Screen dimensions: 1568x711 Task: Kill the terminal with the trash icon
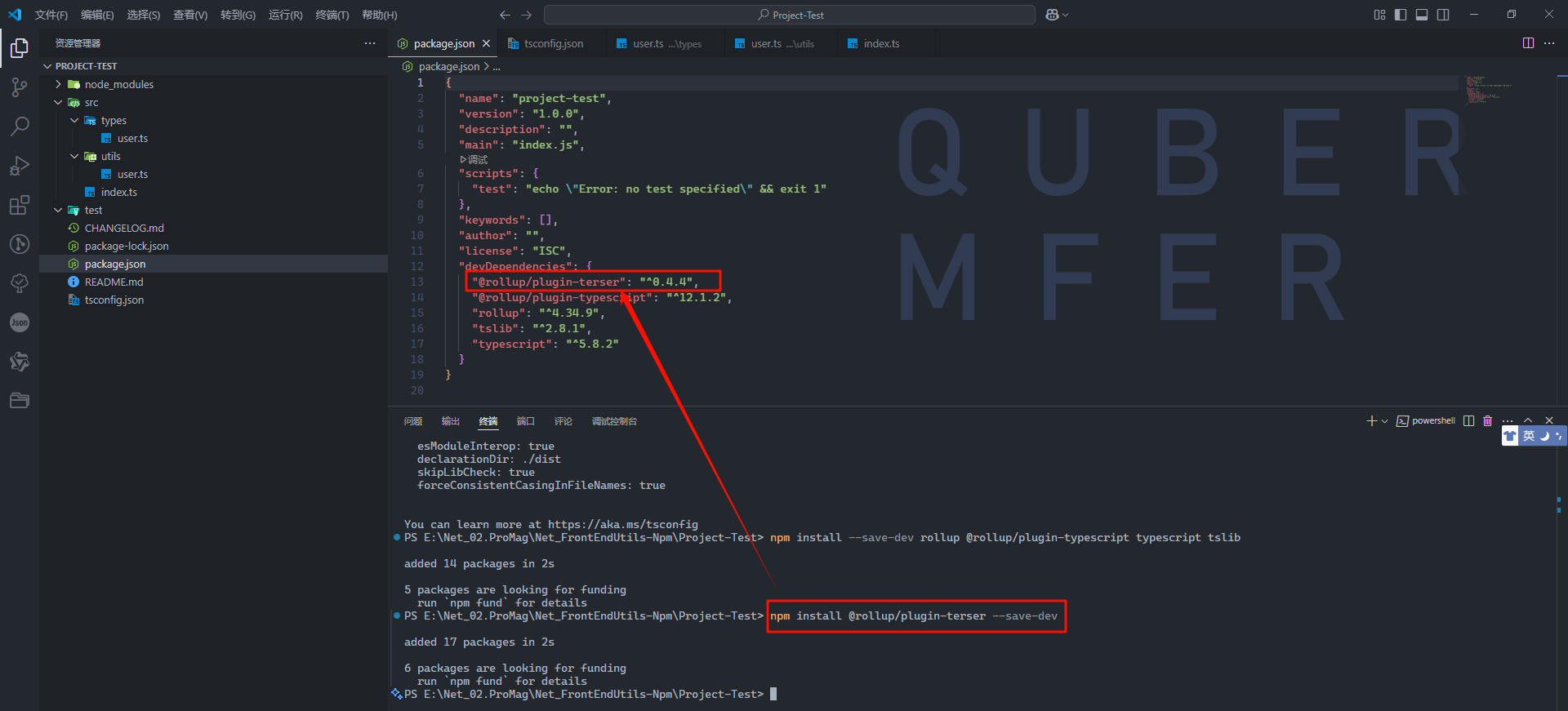coord(1487,421)
